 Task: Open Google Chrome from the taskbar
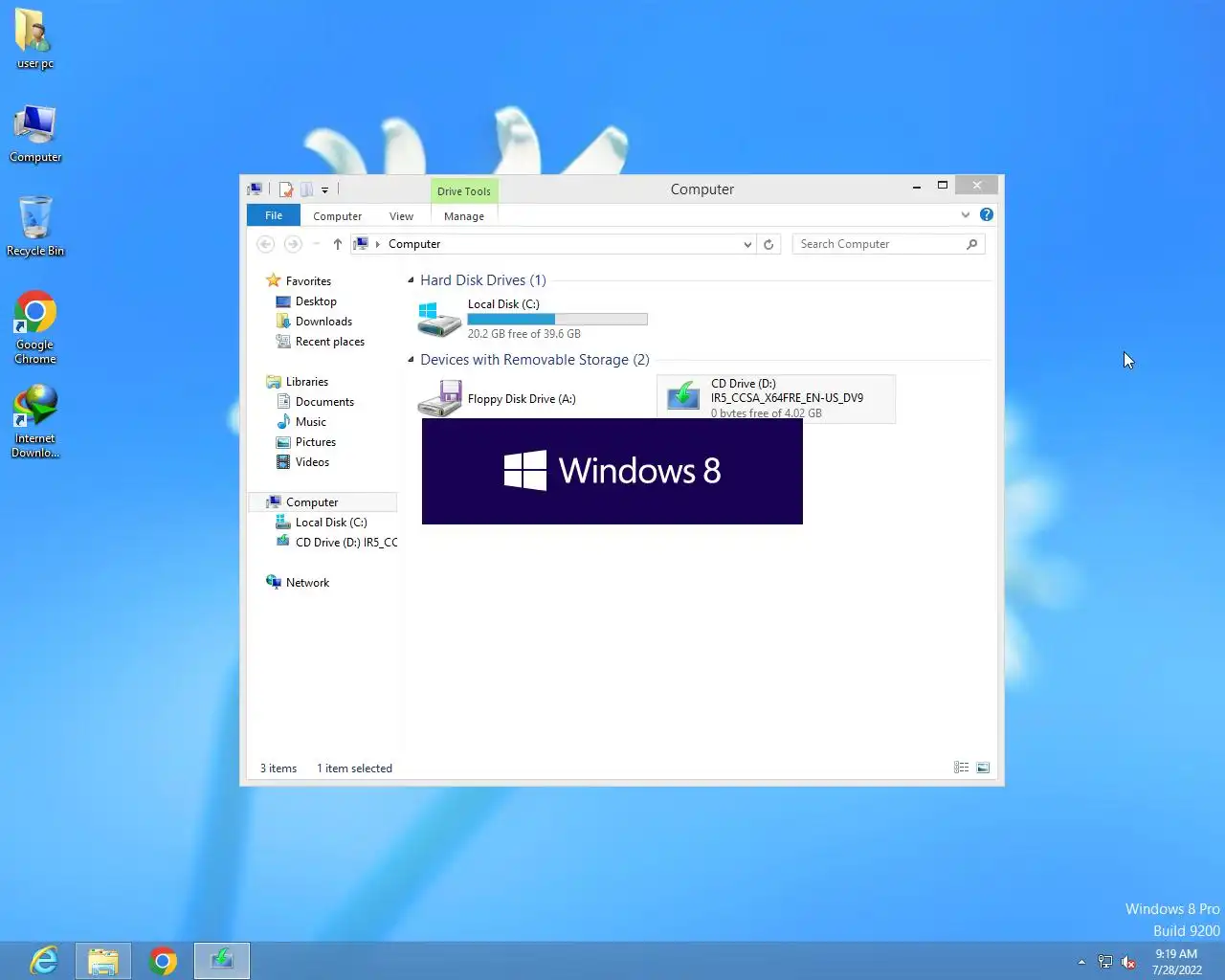163,961
